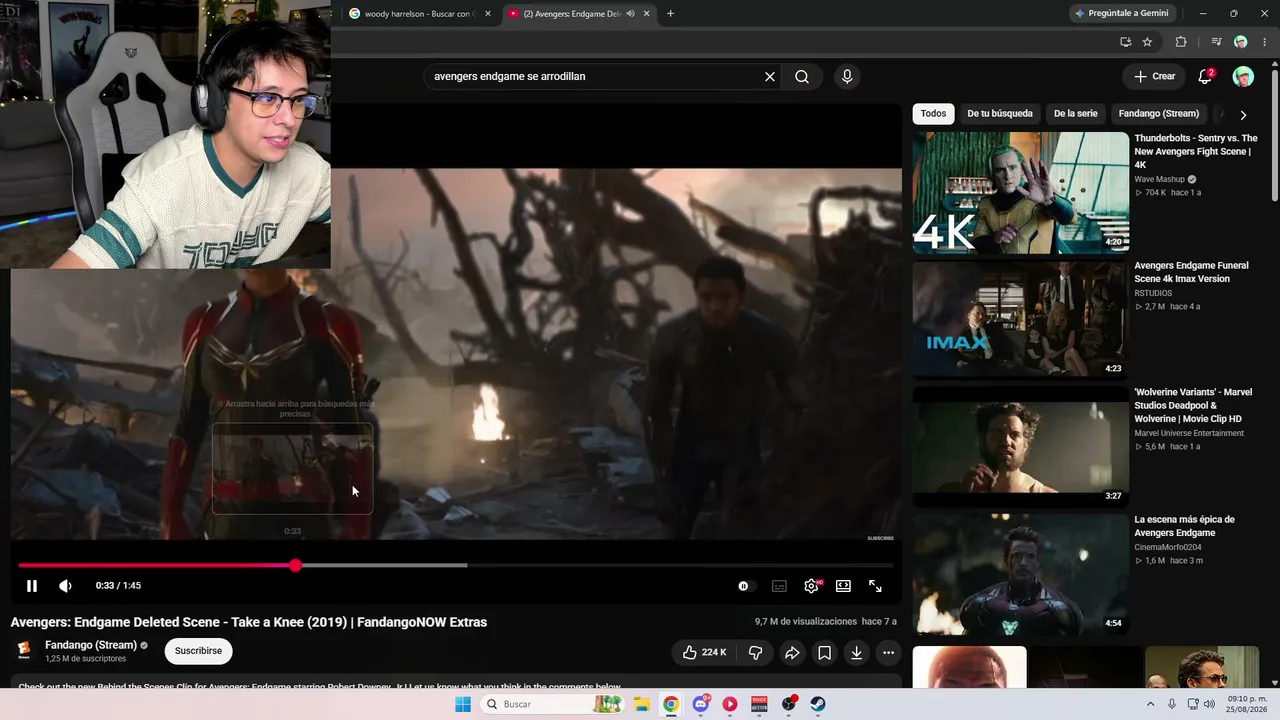Open the YouTube account avatar menu

(x=1243, y=77)
